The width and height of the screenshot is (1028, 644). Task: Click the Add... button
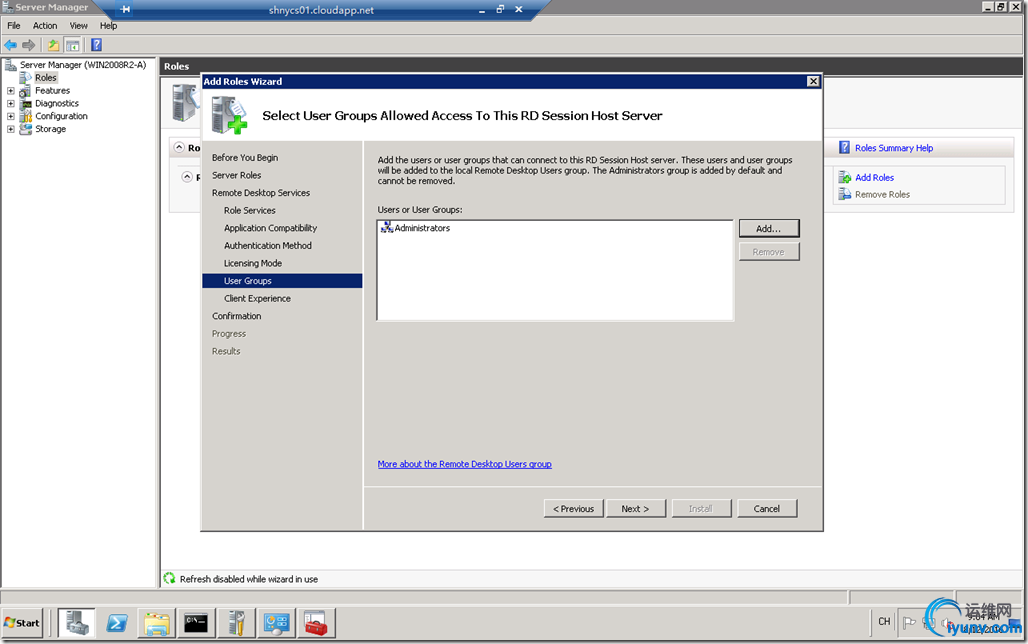point(768,228)
